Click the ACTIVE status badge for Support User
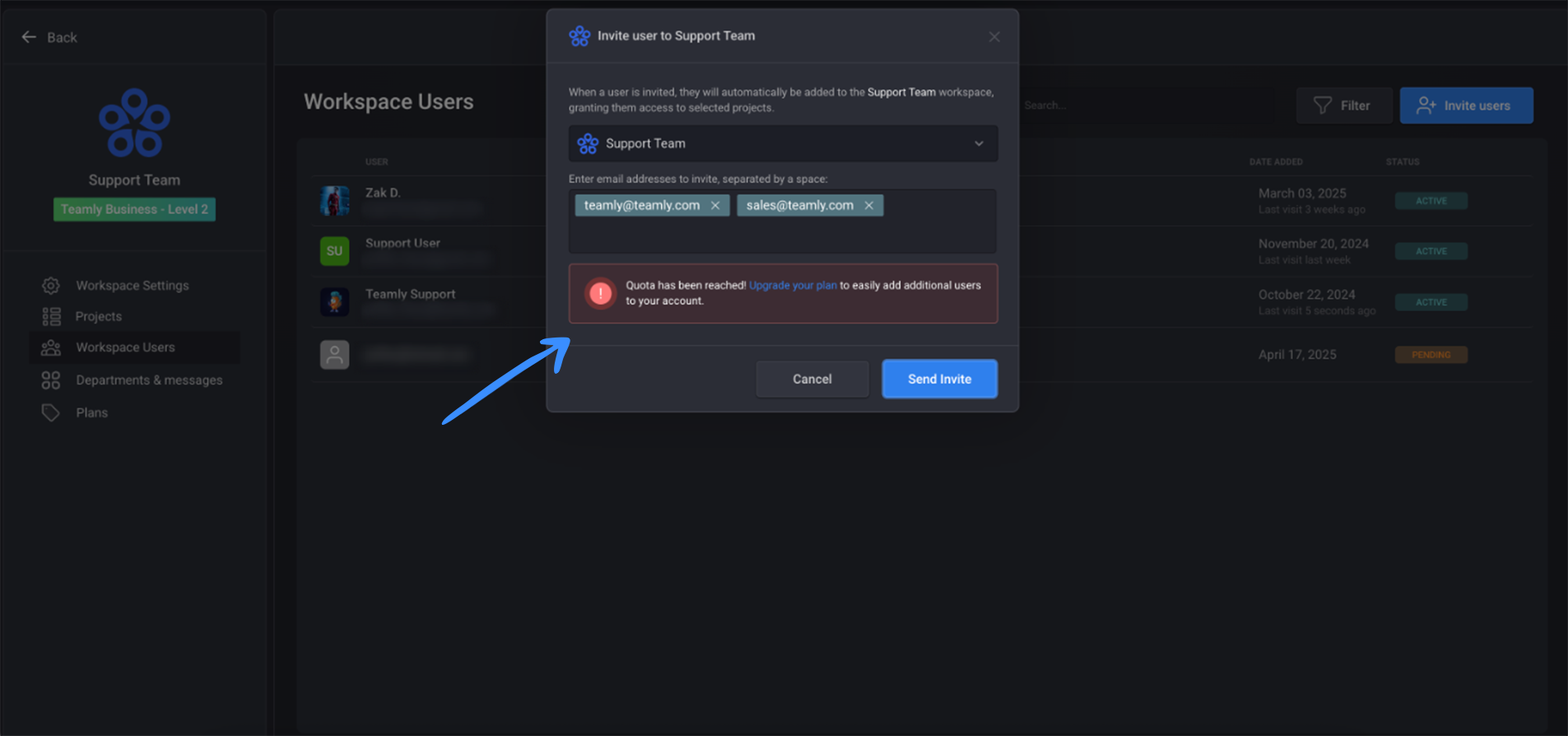The height and width of the screenshot is (736, 1568). coord(1431,251)
